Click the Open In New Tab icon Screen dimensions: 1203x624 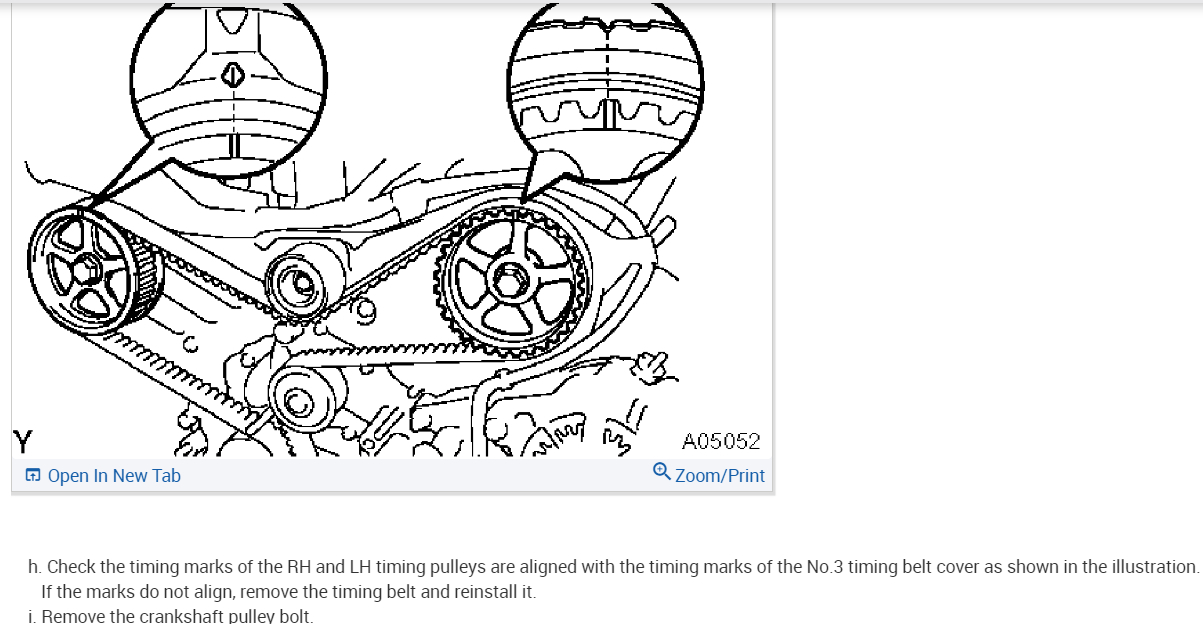point(33,476)
